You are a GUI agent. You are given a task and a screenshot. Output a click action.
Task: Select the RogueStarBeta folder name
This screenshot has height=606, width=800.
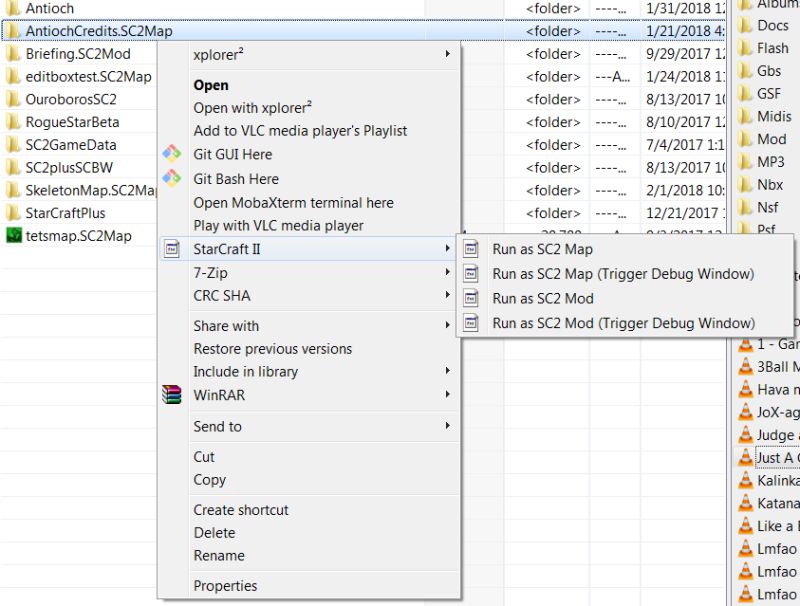coord(72,122)
